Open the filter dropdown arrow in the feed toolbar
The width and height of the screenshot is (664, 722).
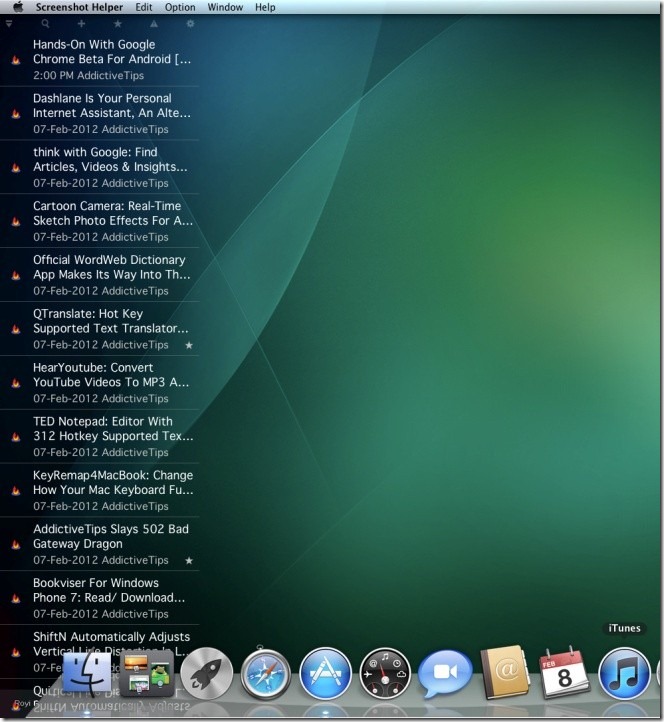(9, 23)
